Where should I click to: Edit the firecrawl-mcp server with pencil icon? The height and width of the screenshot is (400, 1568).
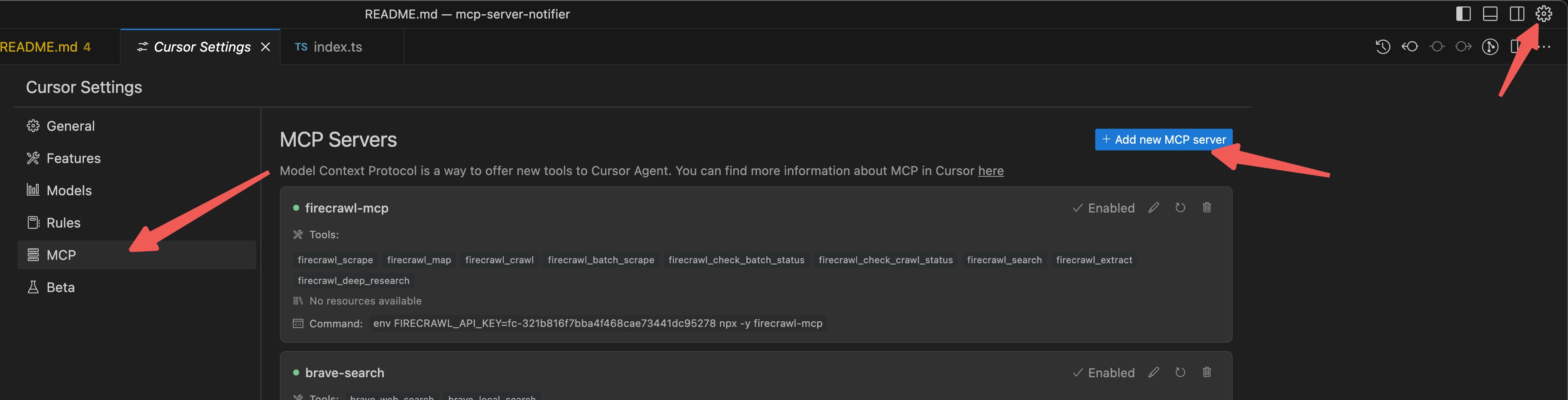[x=1154, y=208]
